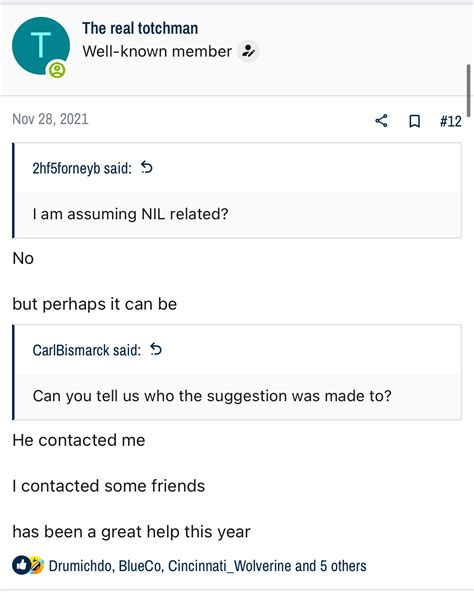This screenshot has width=474, height=594.
Task: Open the teal T avatar profile
Action: tap(41, 46)
